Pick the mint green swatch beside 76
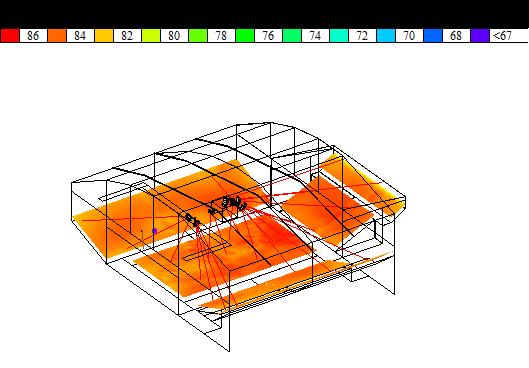 (x=292, y=36)
